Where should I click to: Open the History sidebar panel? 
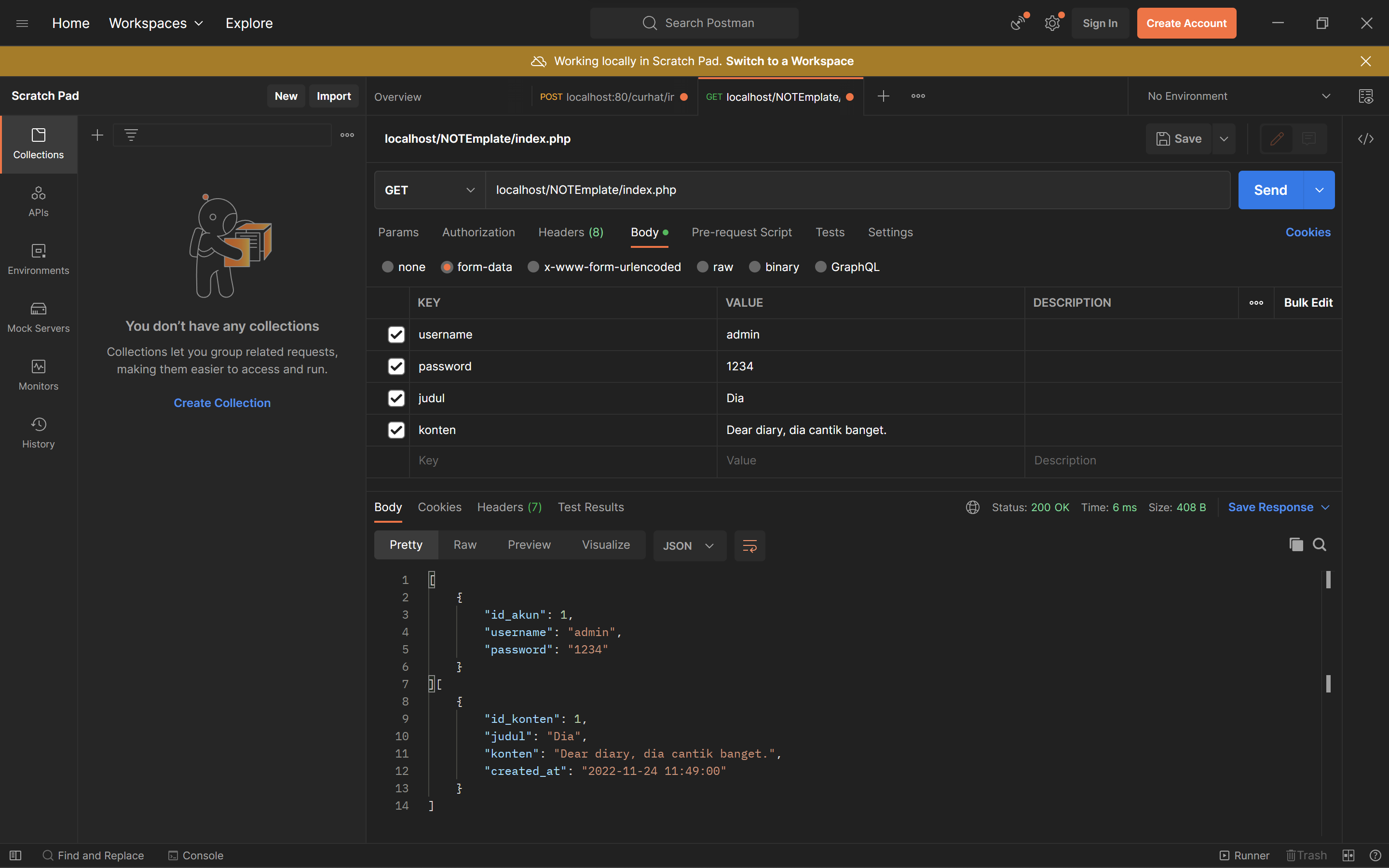tap(39, 433)
